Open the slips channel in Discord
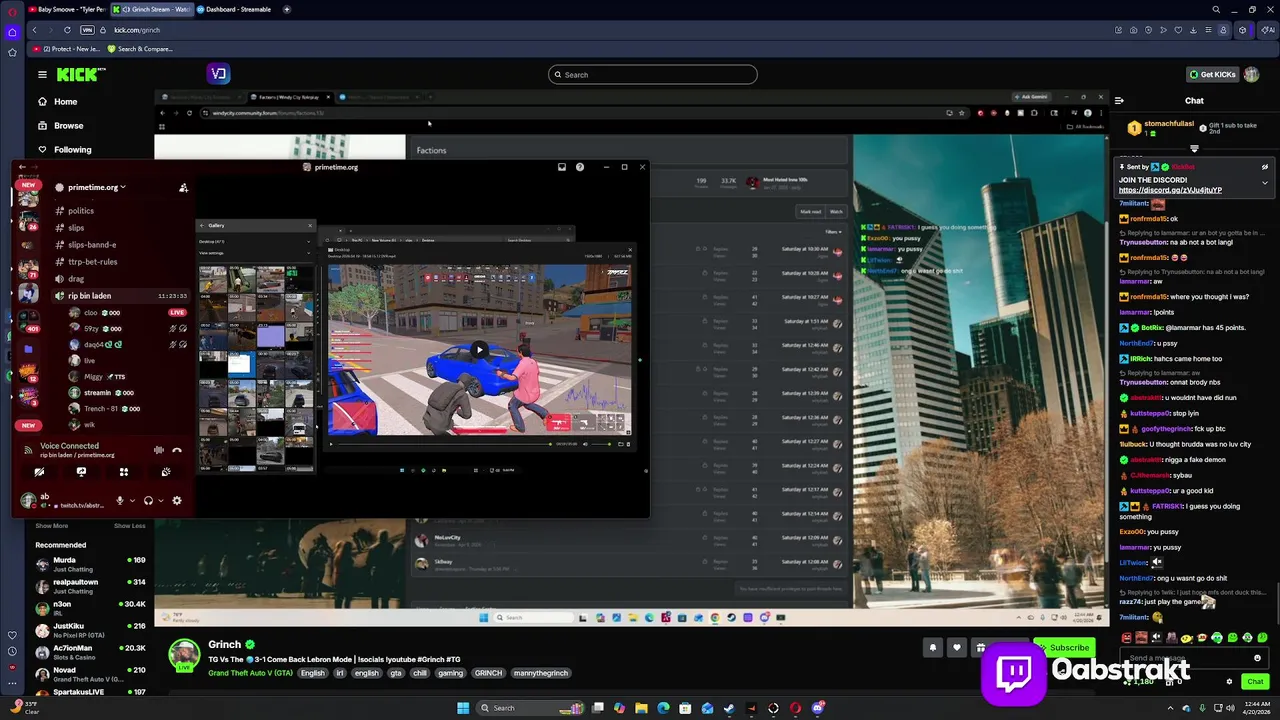 (x=76, y=228)
